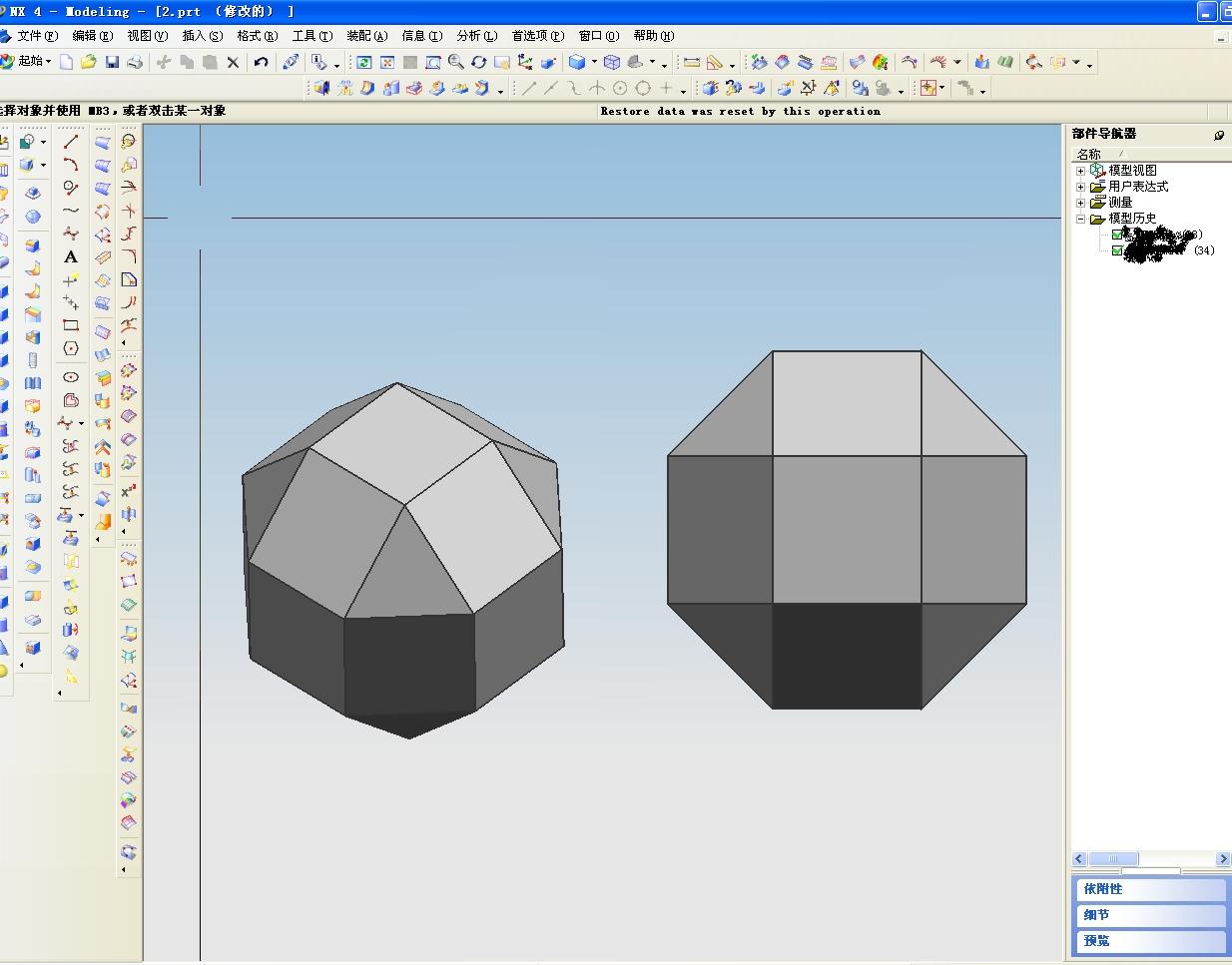
Task: Expand the 依附性 panel bar
Action: tap(1150, 889)
